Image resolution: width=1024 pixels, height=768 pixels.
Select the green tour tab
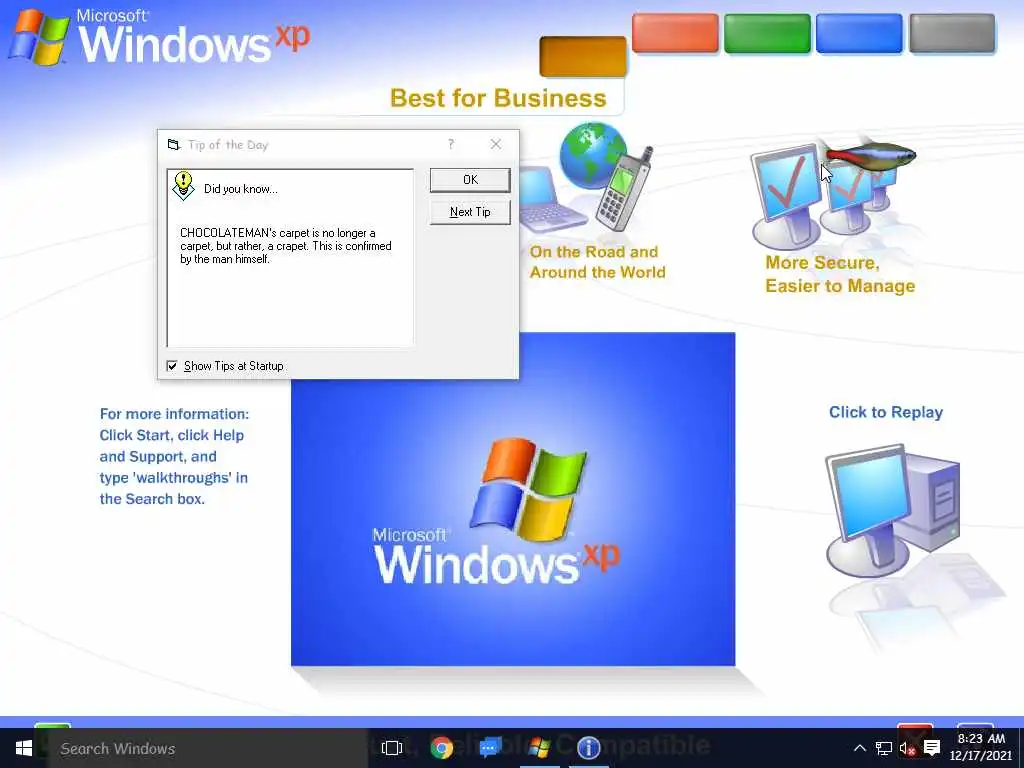pyautogui.click(x=767, y=33)
